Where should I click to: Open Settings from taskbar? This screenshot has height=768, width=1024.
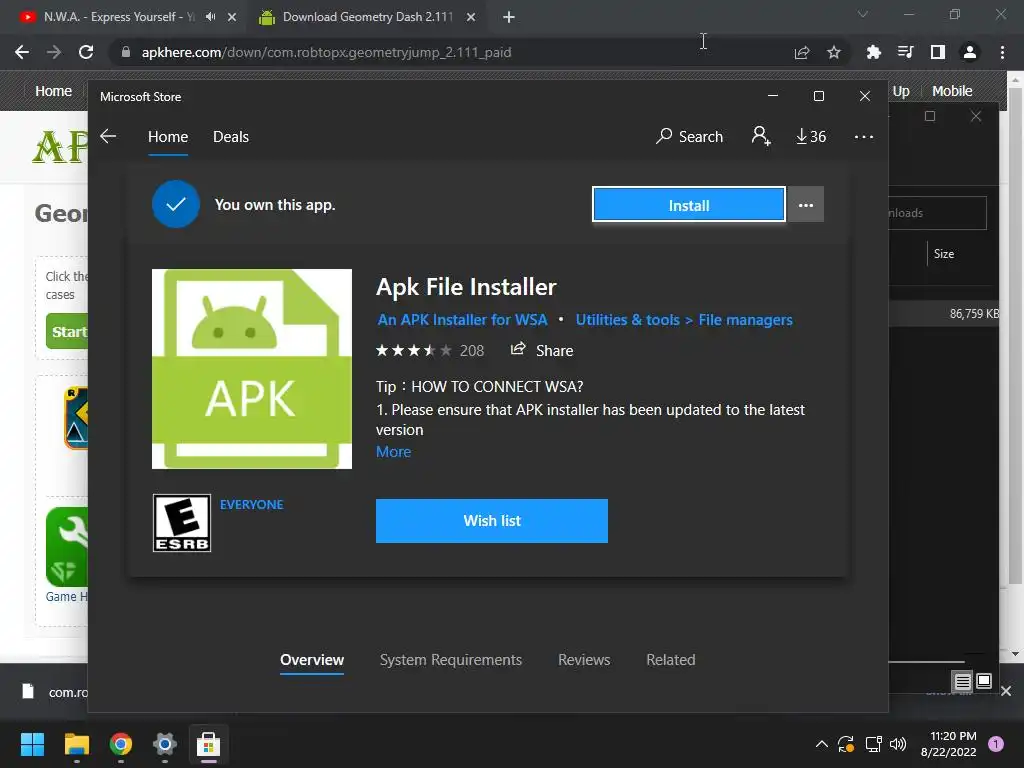coord(165,744)
